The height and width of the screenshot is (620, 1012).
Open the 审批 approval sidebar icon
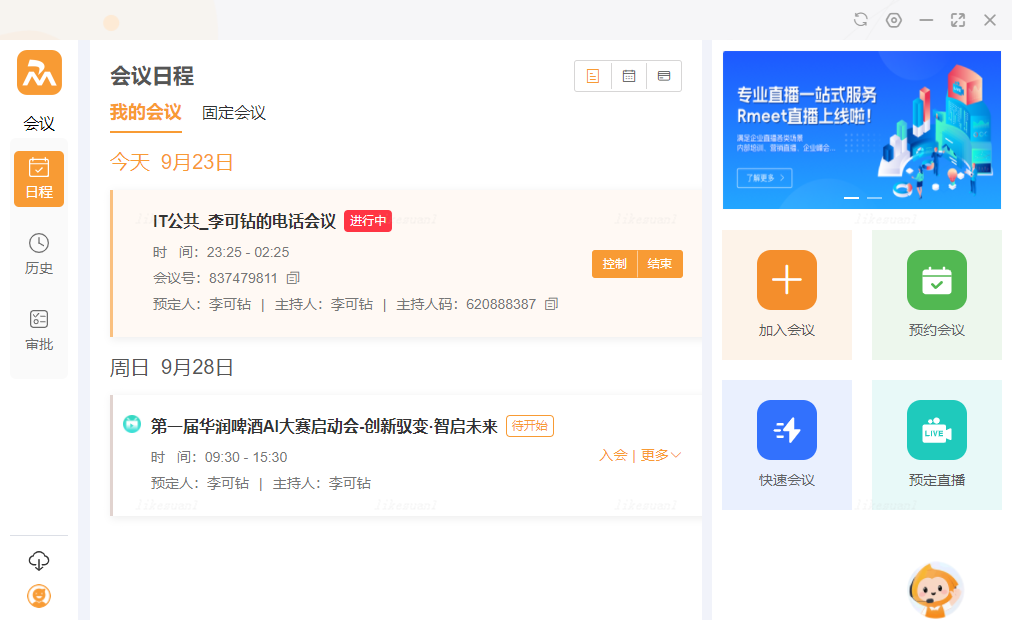39,330
